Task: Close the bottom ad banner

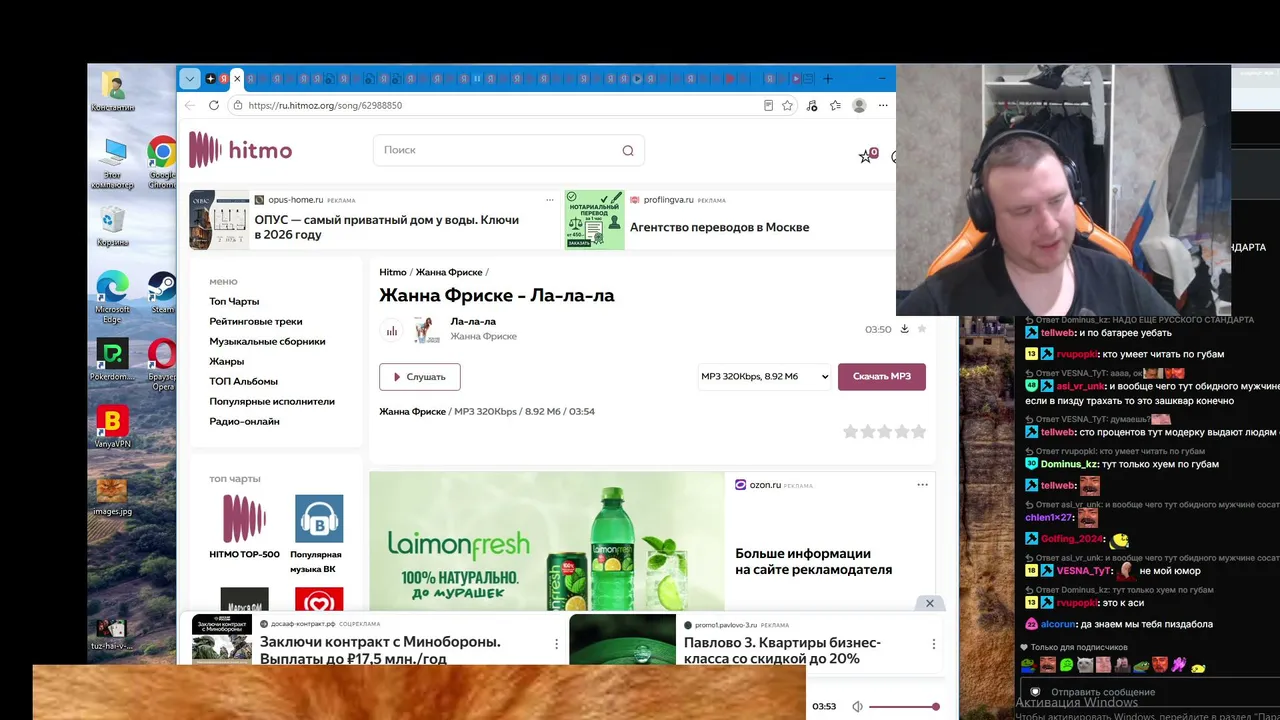Action: [929, 603]
